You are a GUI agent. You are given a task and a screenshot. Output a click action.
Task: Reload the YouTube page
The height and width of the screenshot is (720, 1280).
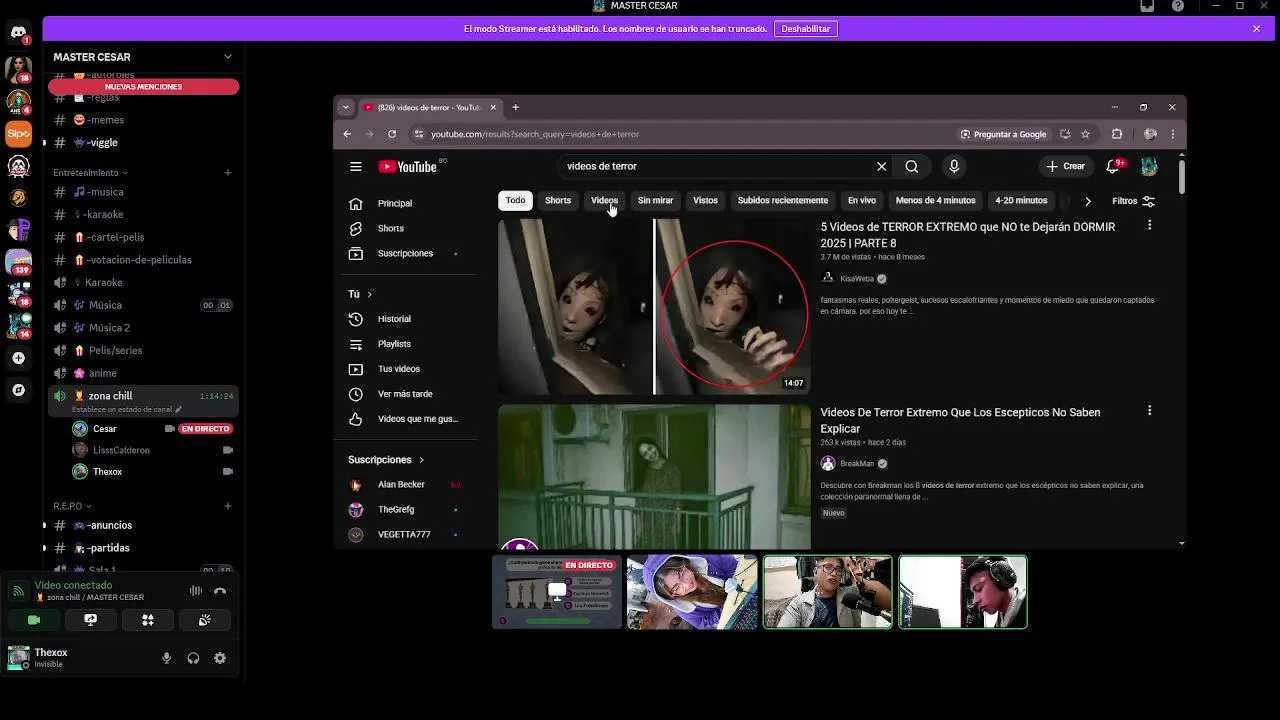pos(392,134)
